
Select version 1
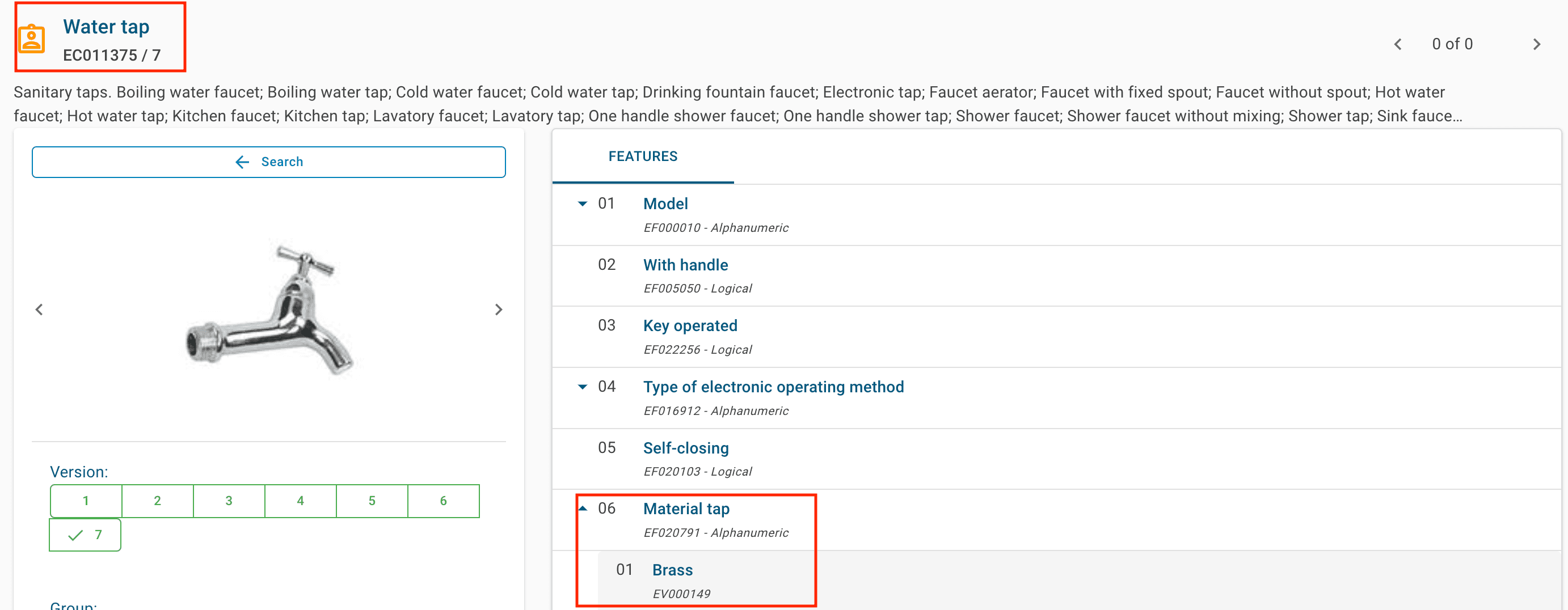point(86,501)
